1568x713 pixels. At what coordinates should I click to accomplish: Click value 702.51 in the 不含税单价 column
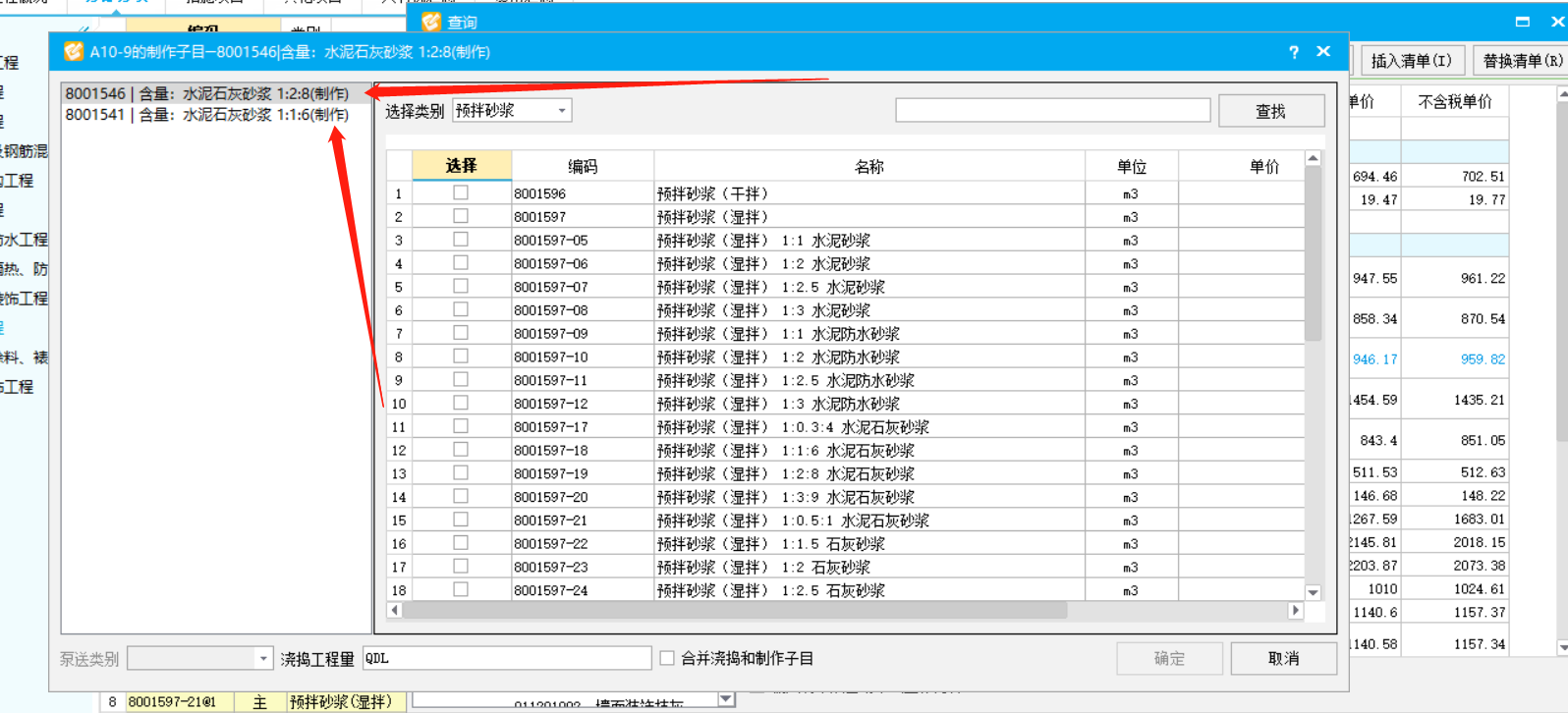tap(1484, 177)
